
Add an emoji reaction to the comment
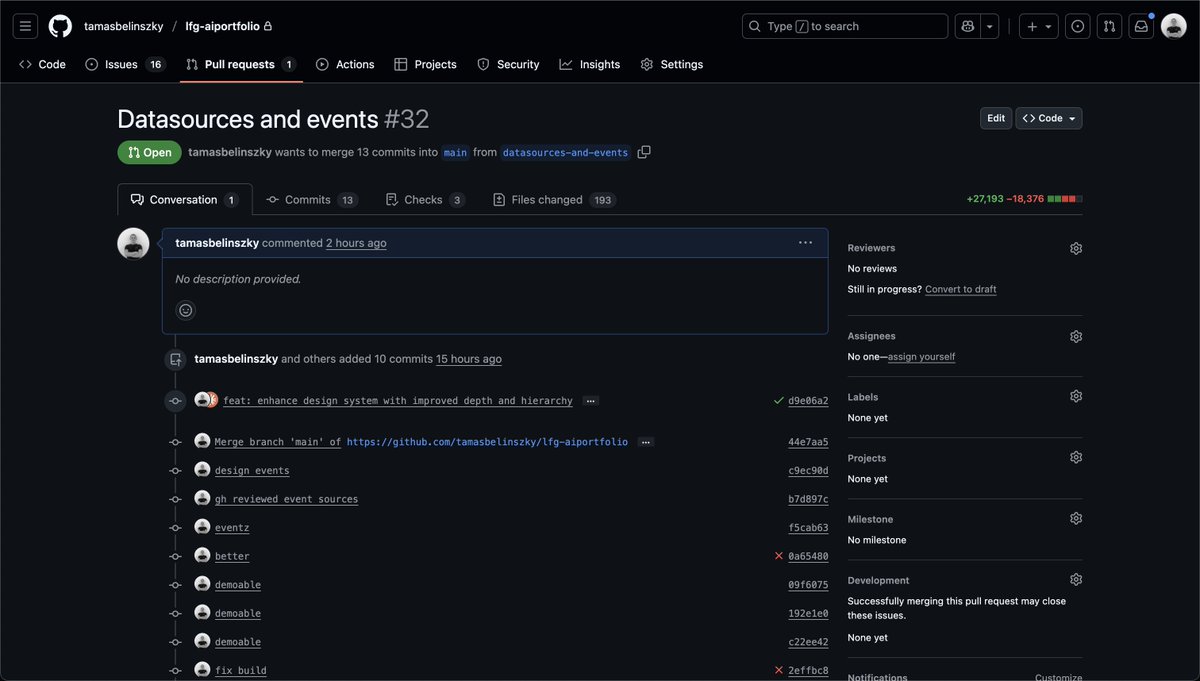185,310
